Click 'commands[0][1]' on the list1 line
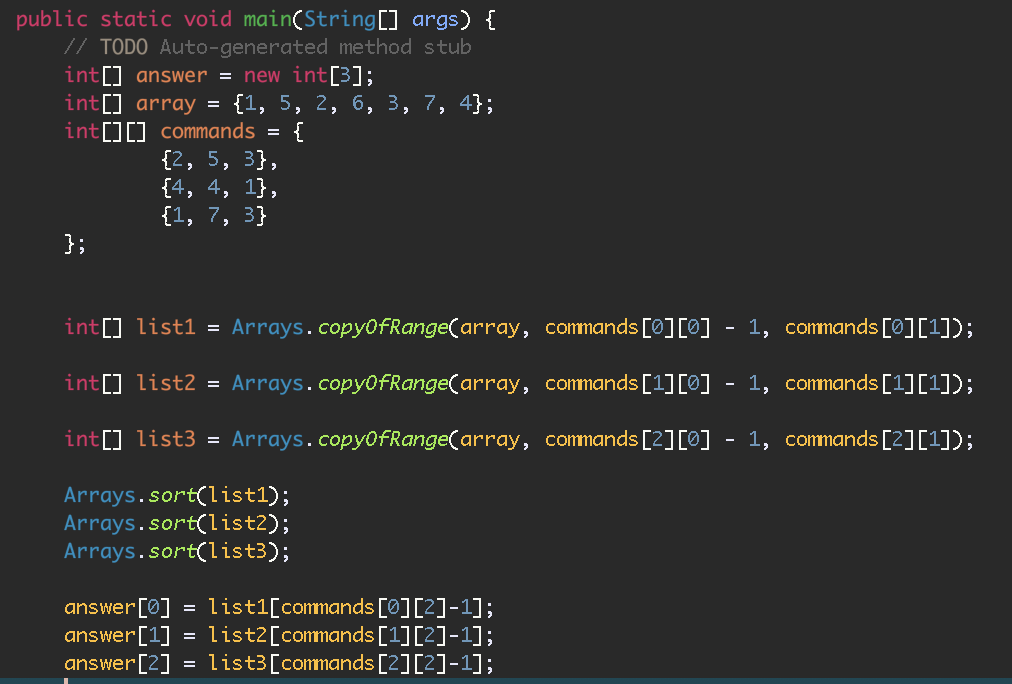 [x=867, y=328]
